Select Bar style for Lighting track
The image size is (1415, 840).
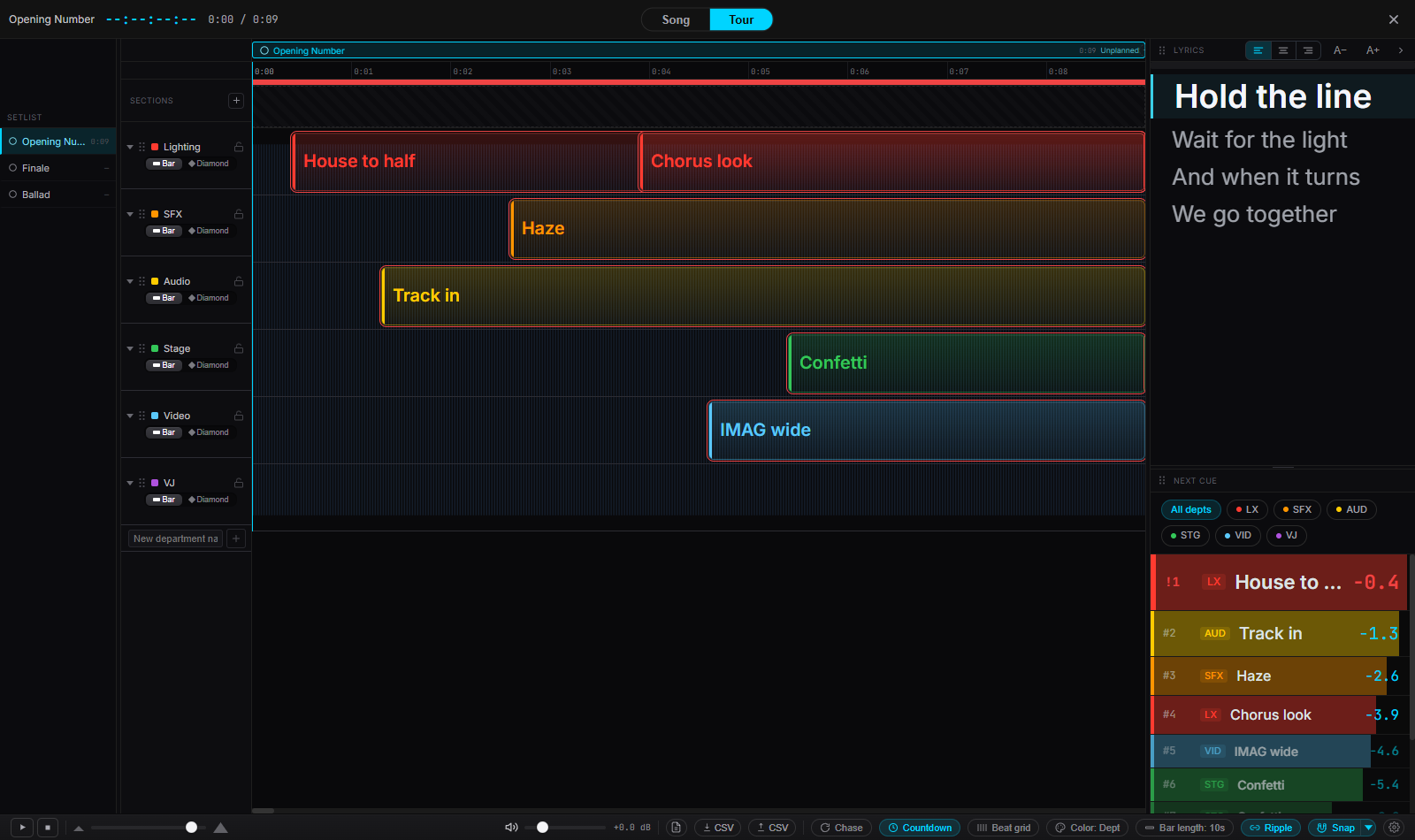pyautogui.click(x=164, y=164)
